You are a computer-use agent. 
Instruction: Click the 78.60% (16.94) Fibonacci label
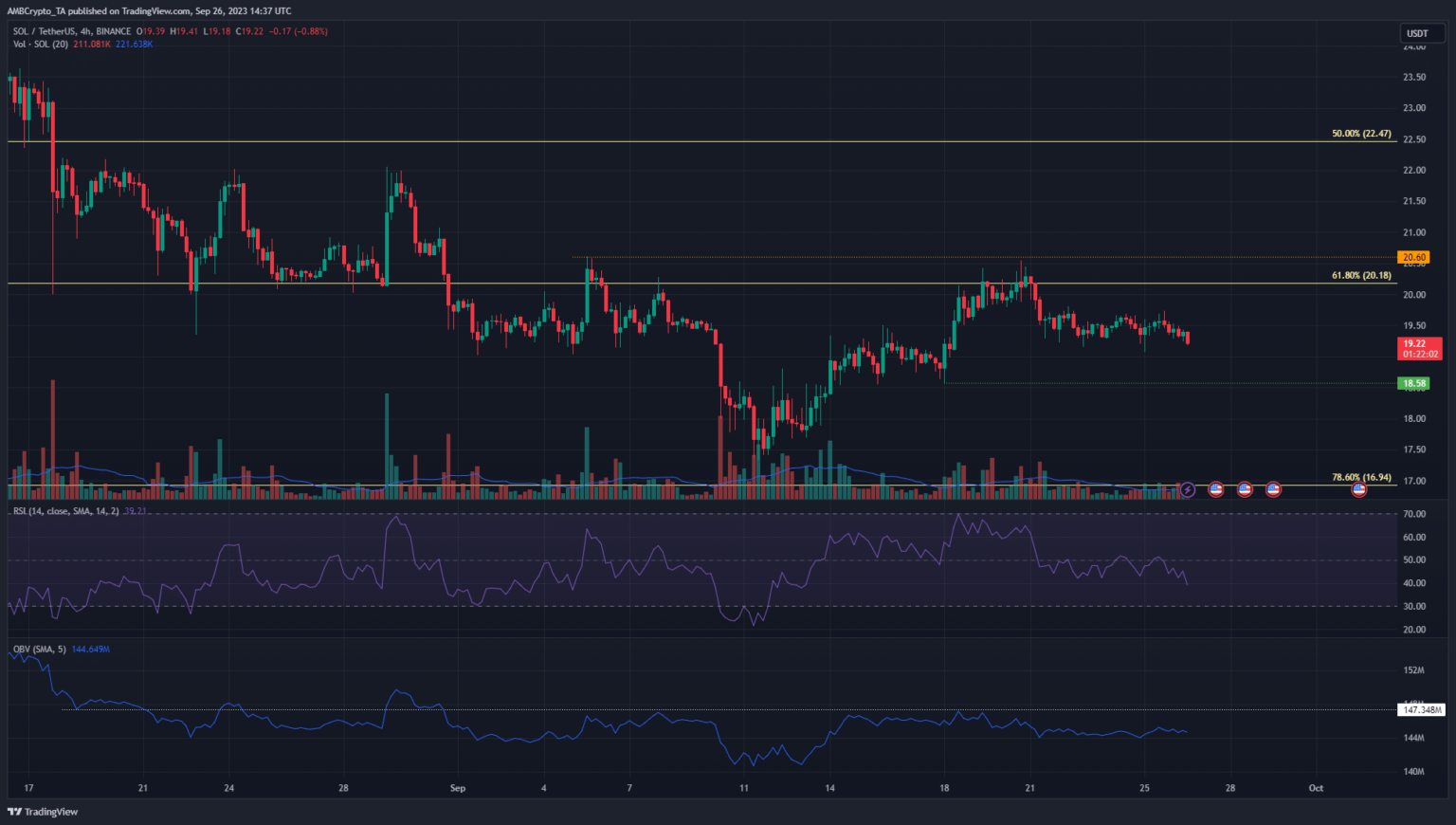click(x=1361, y=477)
